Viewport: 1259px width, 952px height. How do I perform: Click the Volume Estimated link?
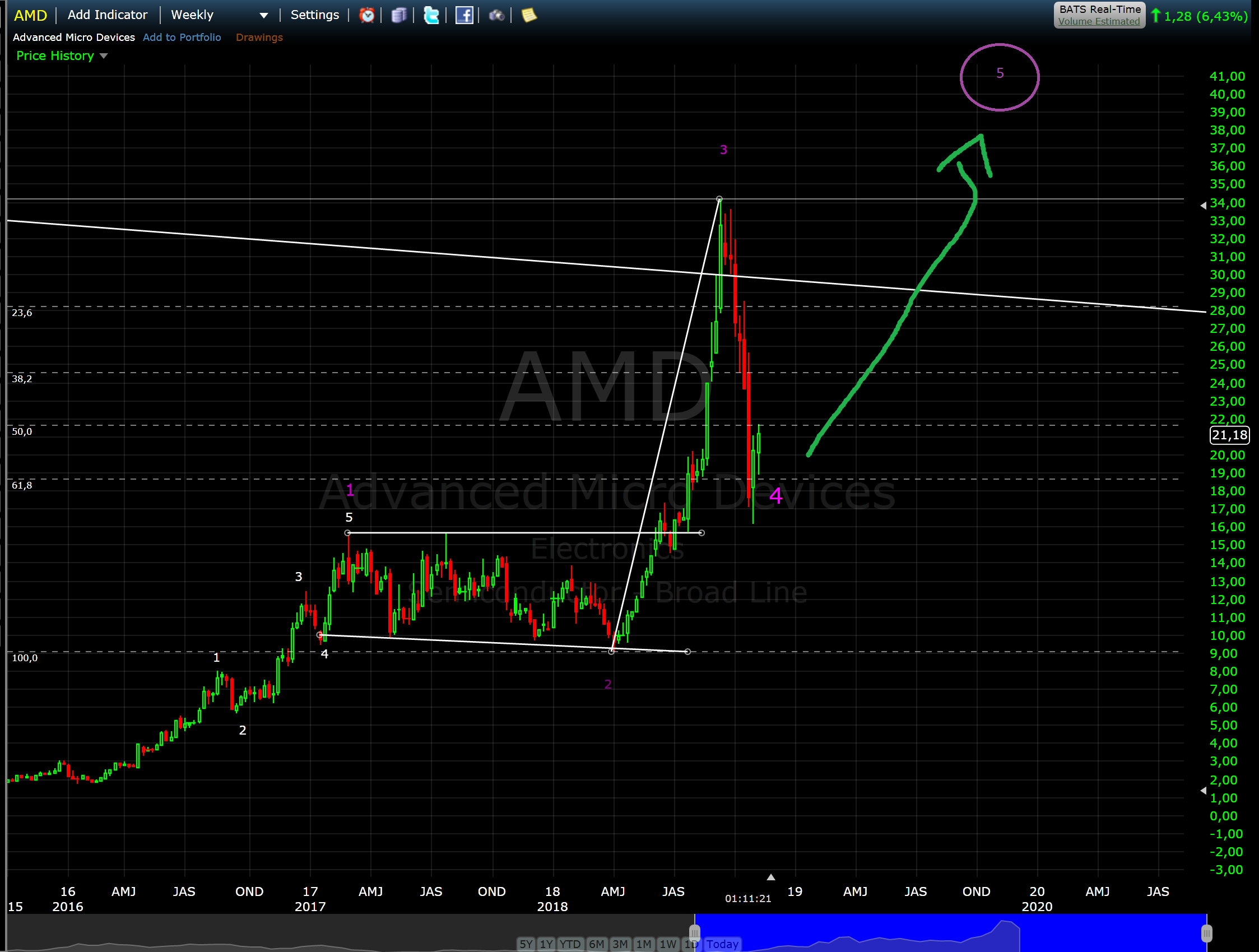click(1099, 22)
